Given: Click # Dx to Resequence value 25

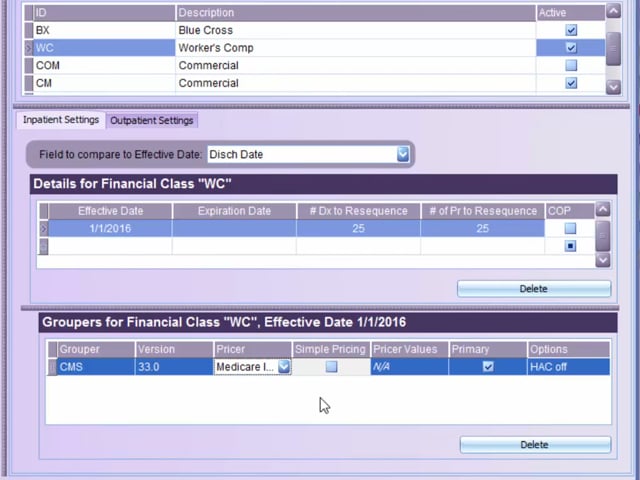Looking at the screenshot, I should 358,228.
